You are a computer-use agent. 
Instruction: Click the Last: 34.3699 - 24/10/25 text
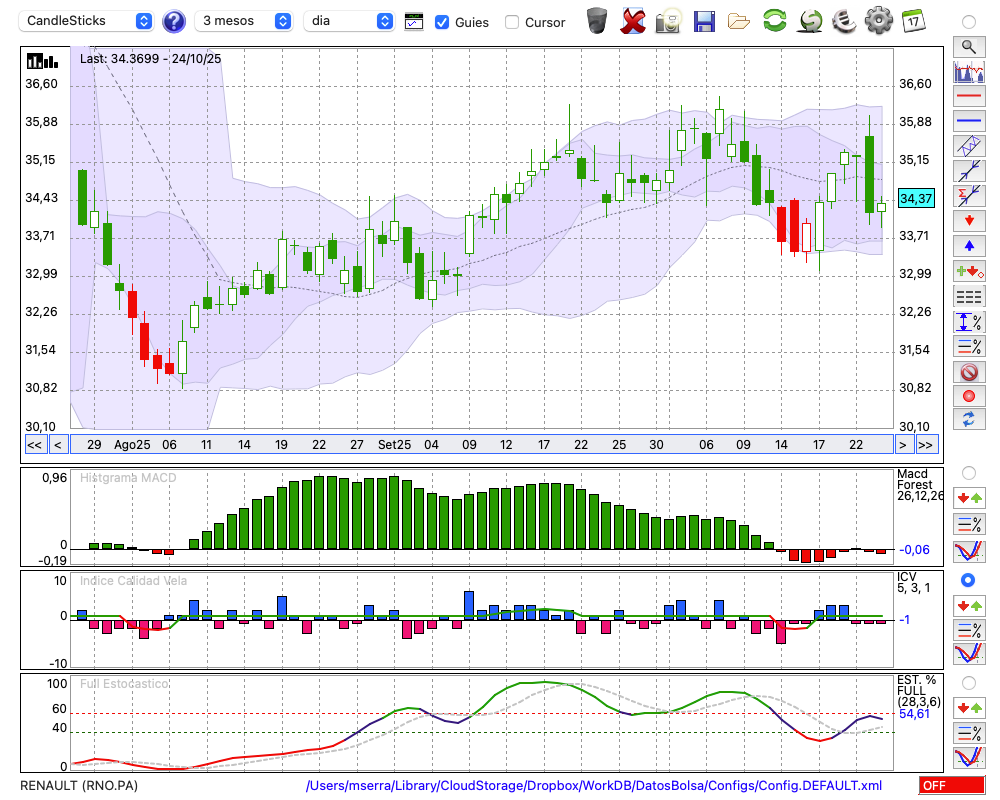point(151,59)
